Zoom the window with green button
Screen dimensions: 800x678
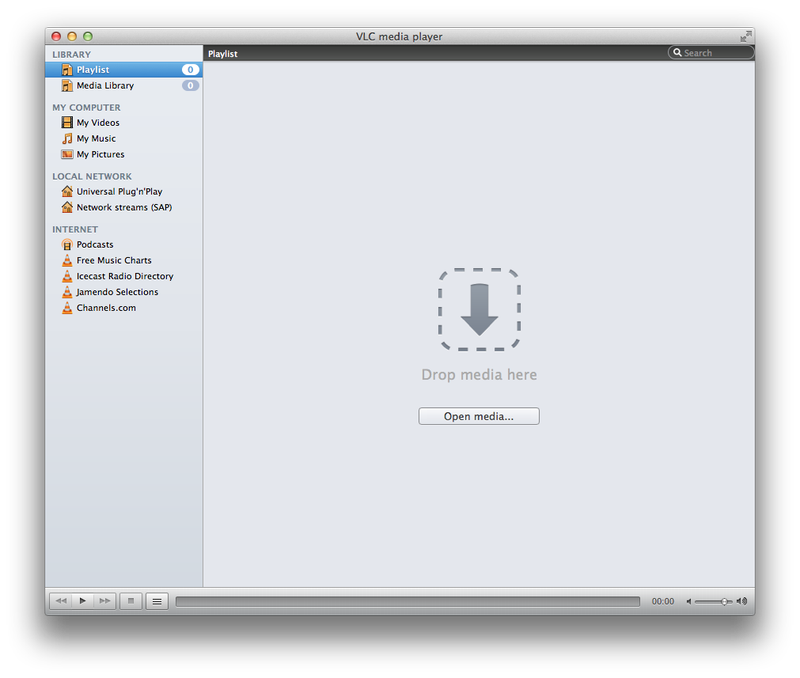point(88,36)
